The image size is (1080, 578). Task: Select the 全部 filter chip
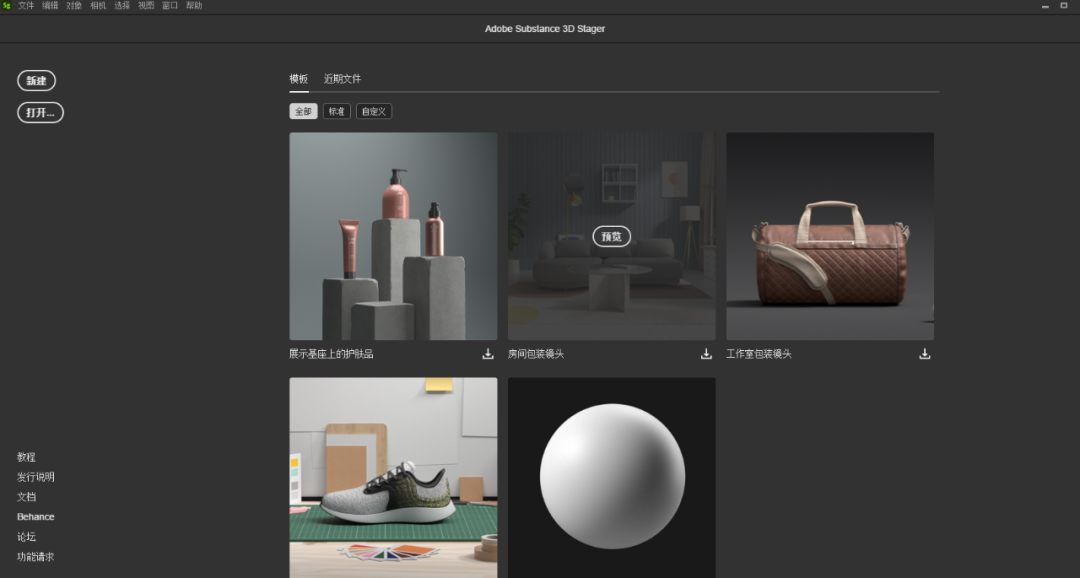pyautogui.click(x=303, y=111)
